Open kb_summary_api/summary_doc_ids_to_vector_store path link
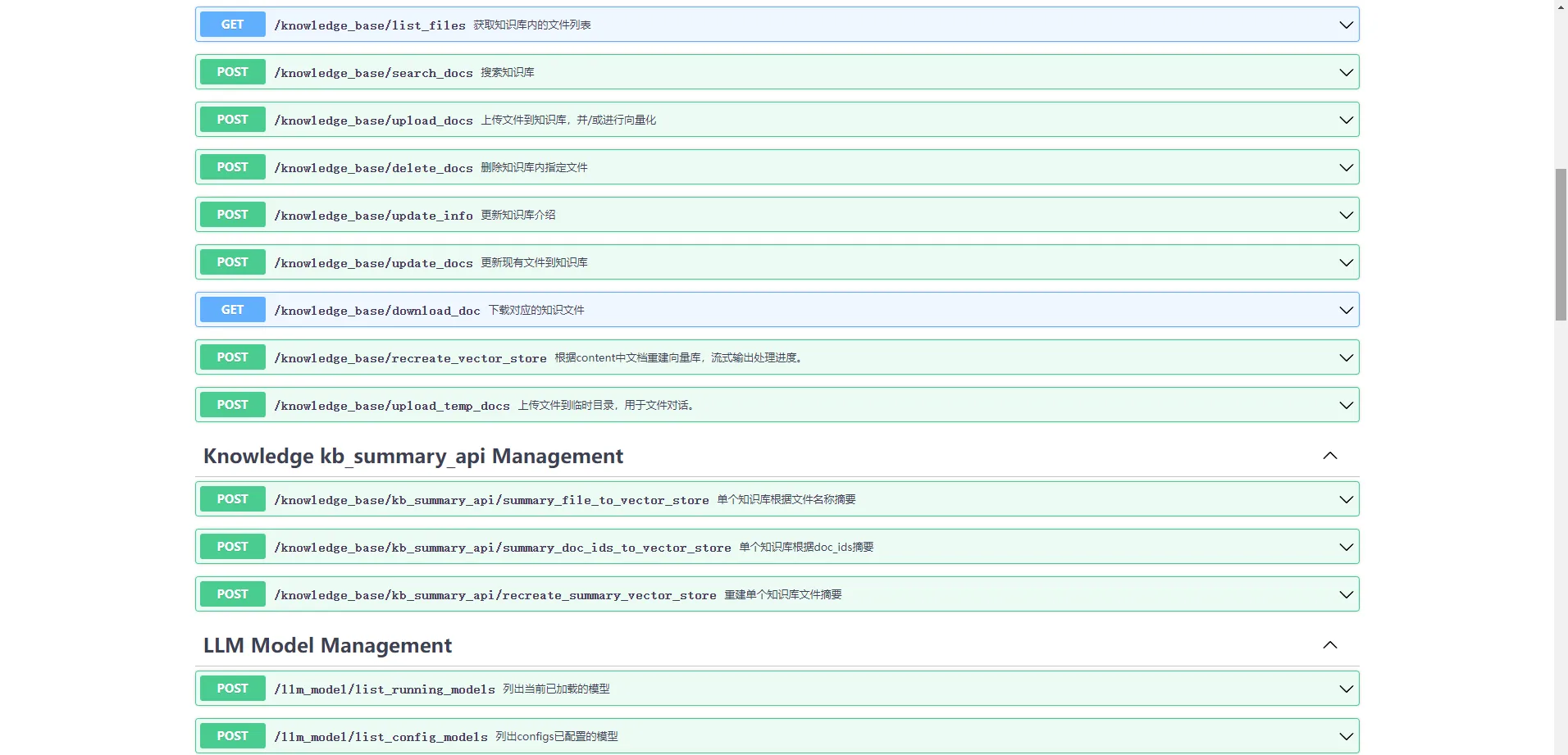Screen dimensions: 1568x755 coord(503,548)
